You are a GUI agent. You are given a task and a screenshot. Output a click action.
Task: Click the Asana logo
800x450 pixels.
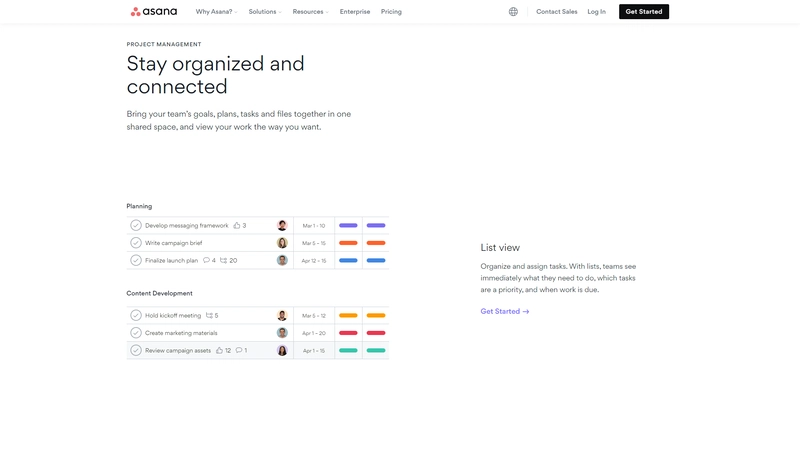click(x=154, y=11)
